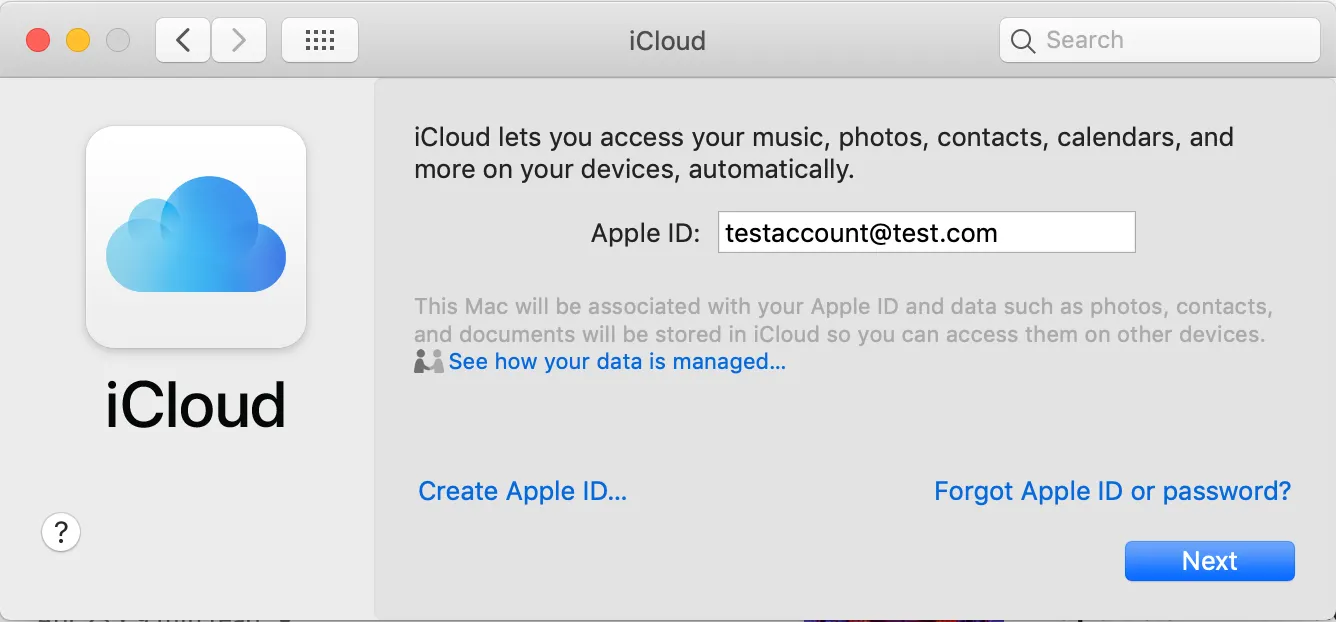
Task: Open See how your data is managed link
Action: pos(616,362)
